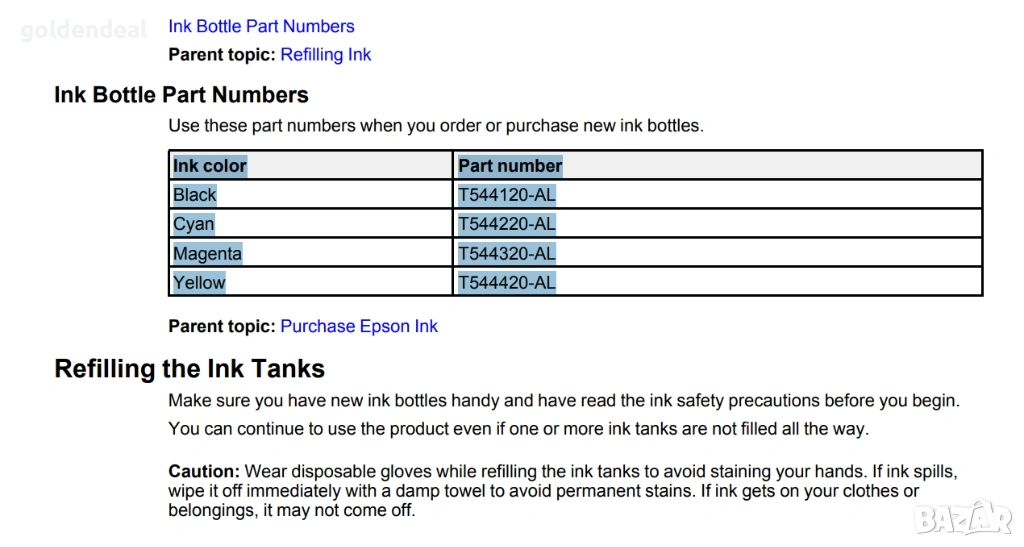Viewport: 1024px width, 547px height.
Task: Click the Refilling the Ink Tanks heading
Action: (x=189, y=369)
